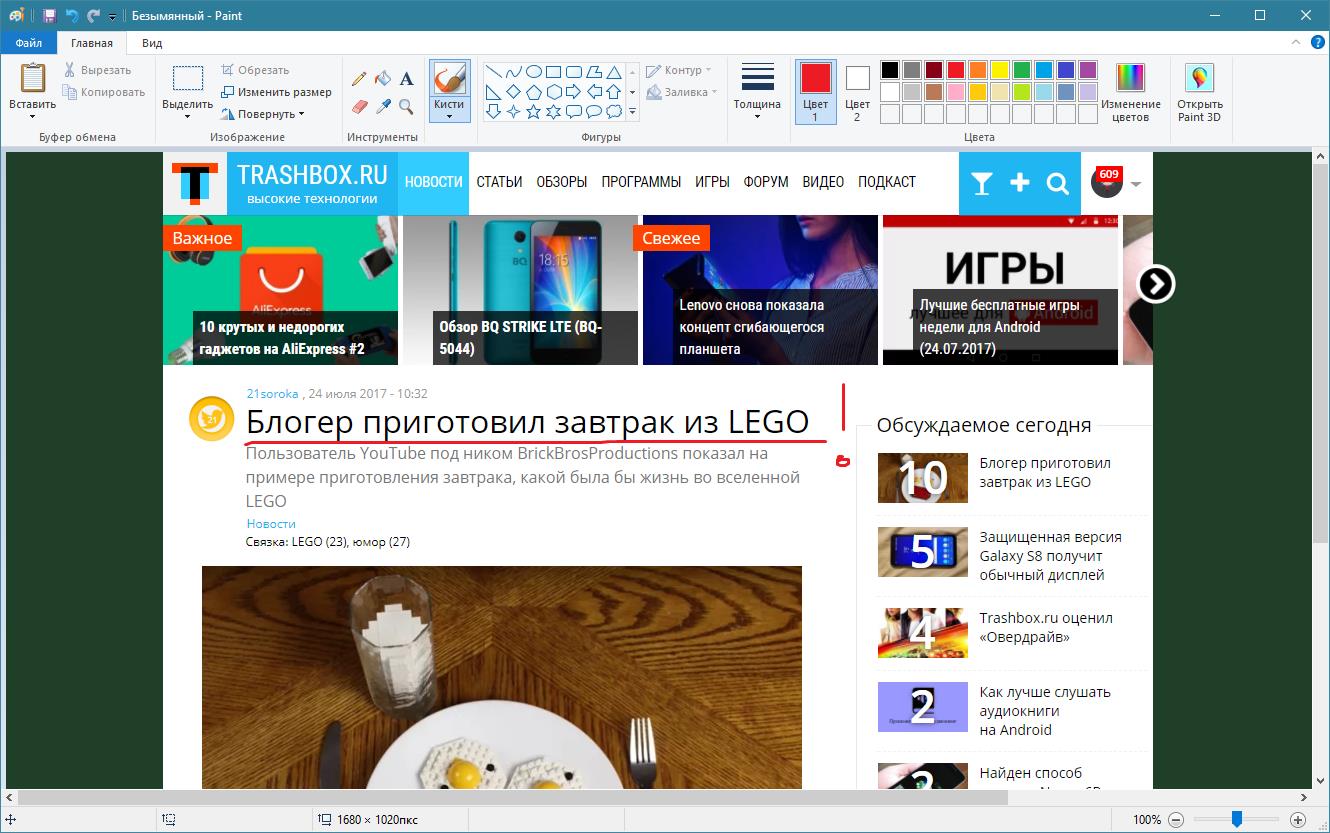Click the save icon in title bar
The height and width of the screenshot is (833, 1330).
(49, 16)
